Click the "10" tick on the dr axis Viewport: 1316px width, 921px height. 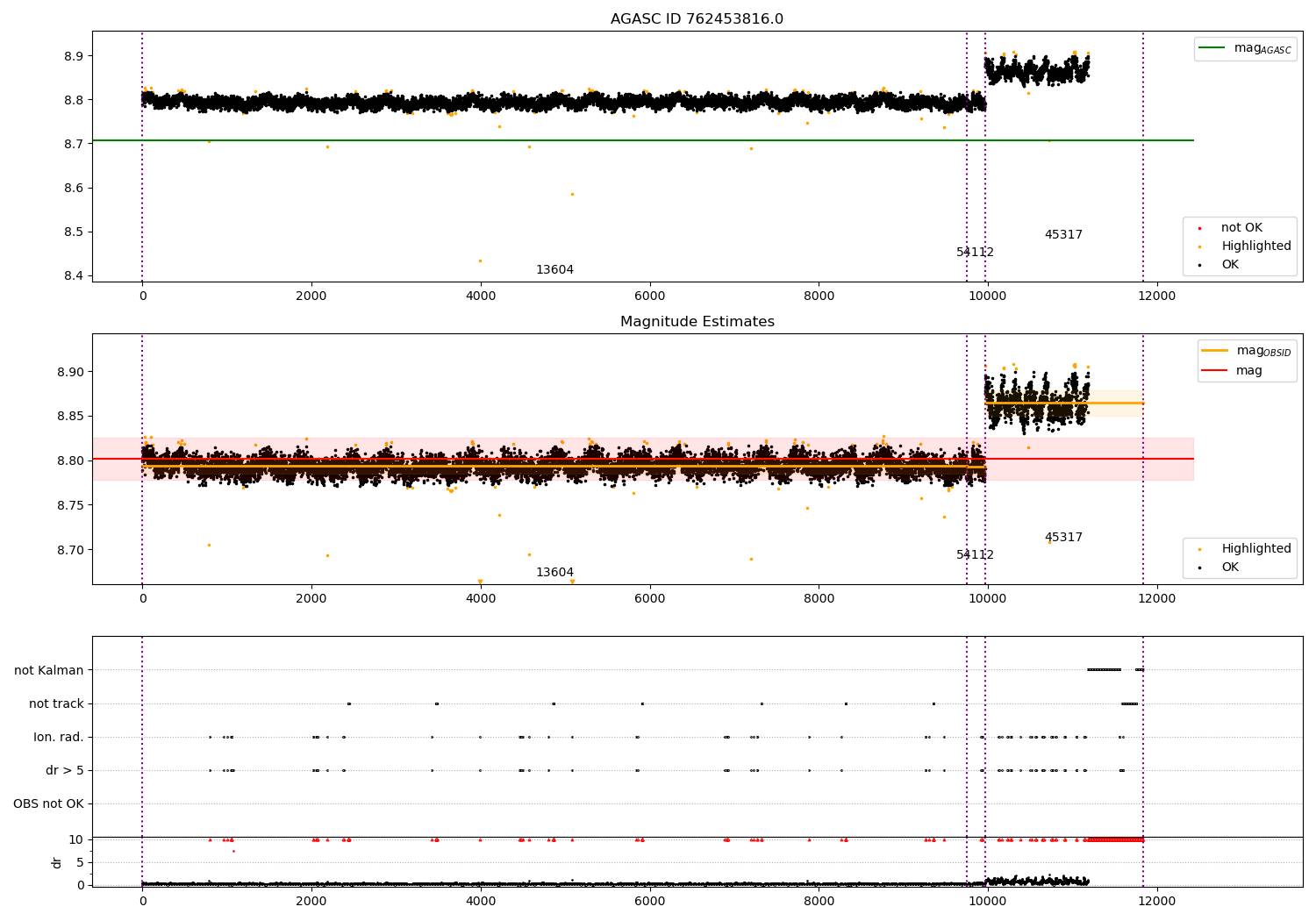point(76,840)
